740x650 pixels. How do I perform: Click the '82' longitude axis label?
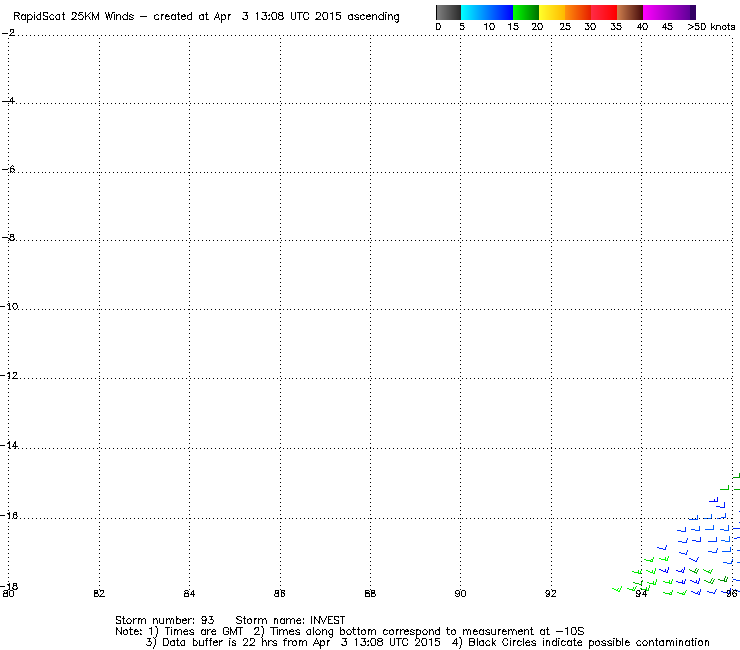pos(99,593)
